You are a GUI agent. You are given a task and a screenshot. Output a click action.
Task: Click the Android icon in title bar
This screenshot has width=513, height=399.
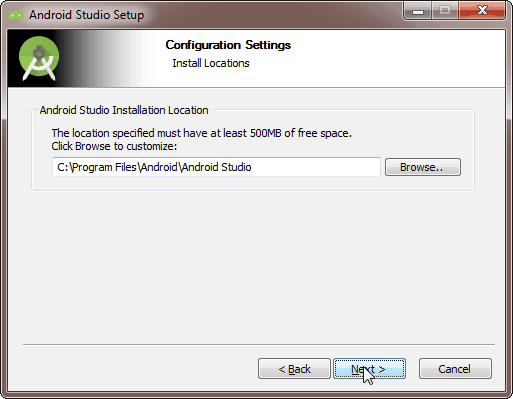coord(16,15)
